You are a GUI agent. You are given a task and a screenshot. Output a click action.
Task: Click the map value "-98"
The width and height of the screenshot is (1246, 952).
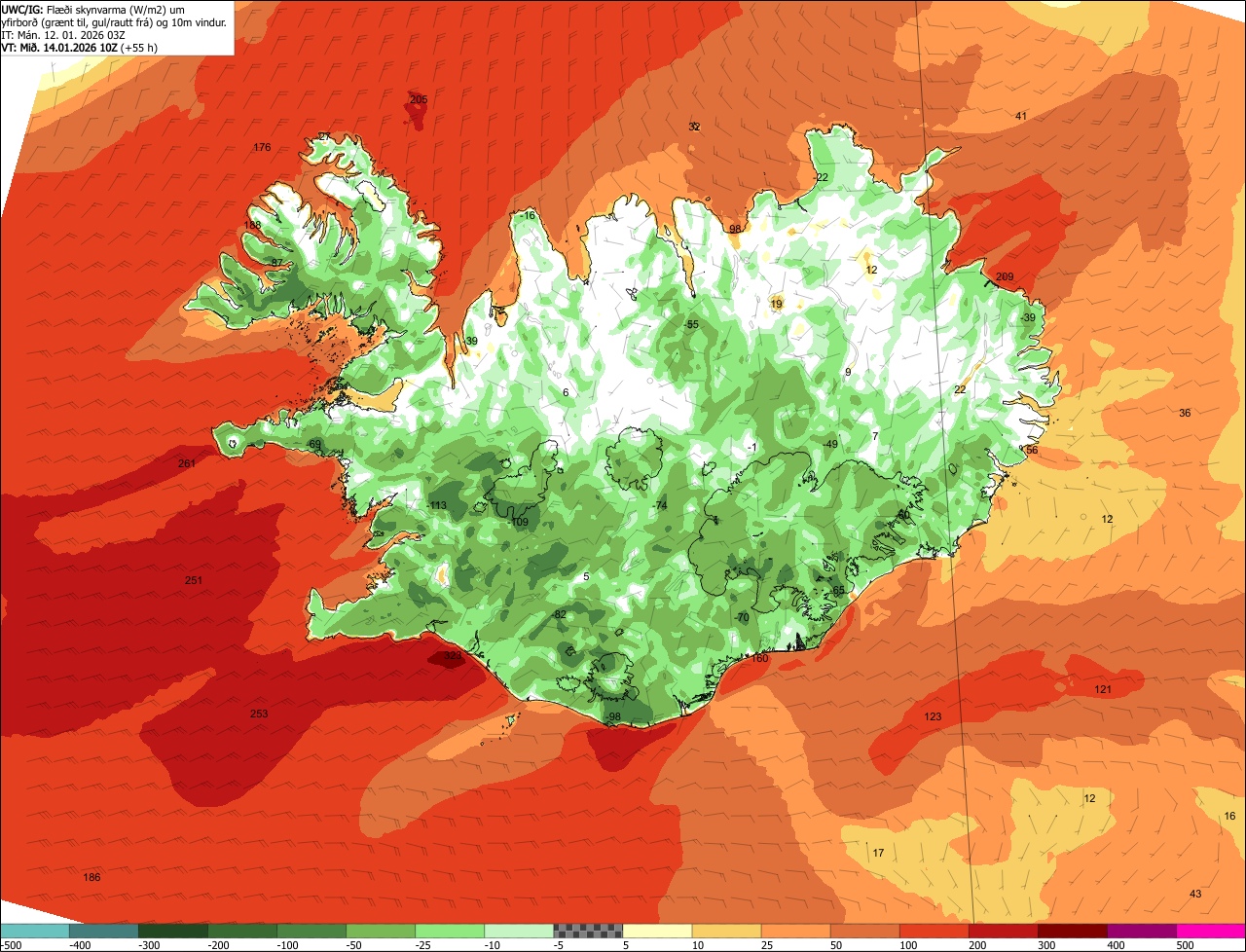click(612, 716)
